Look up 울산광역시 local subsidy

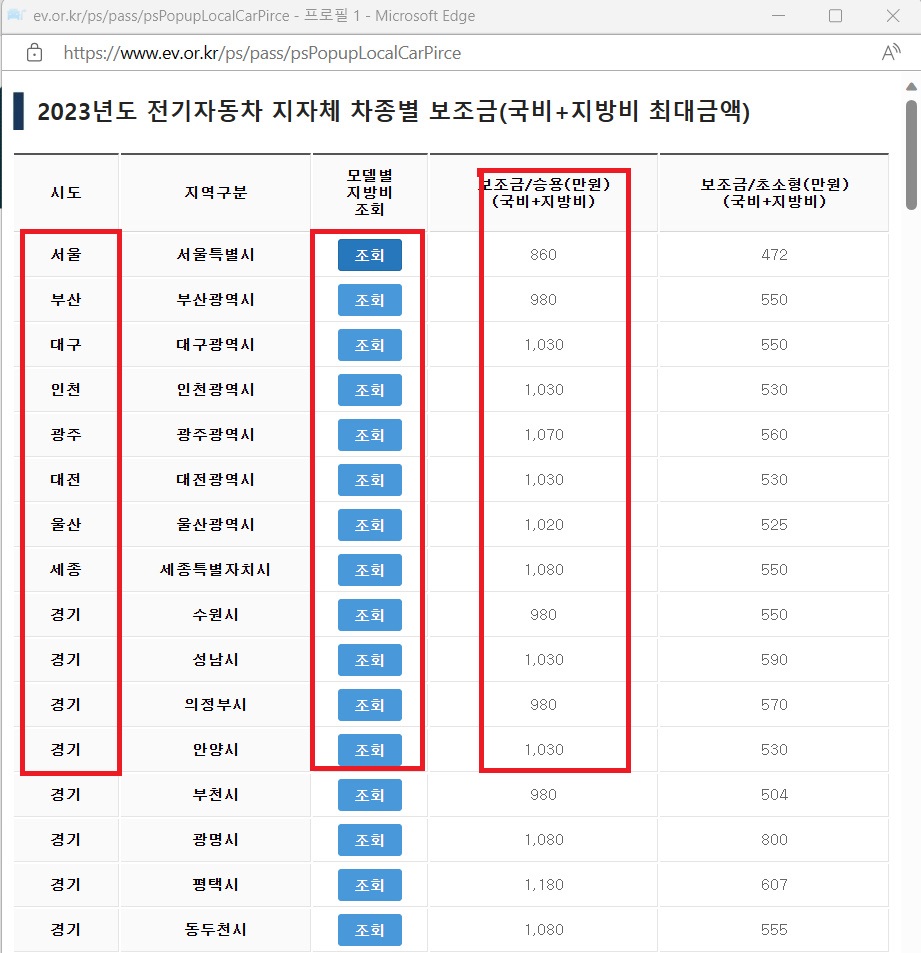(370, 525)
